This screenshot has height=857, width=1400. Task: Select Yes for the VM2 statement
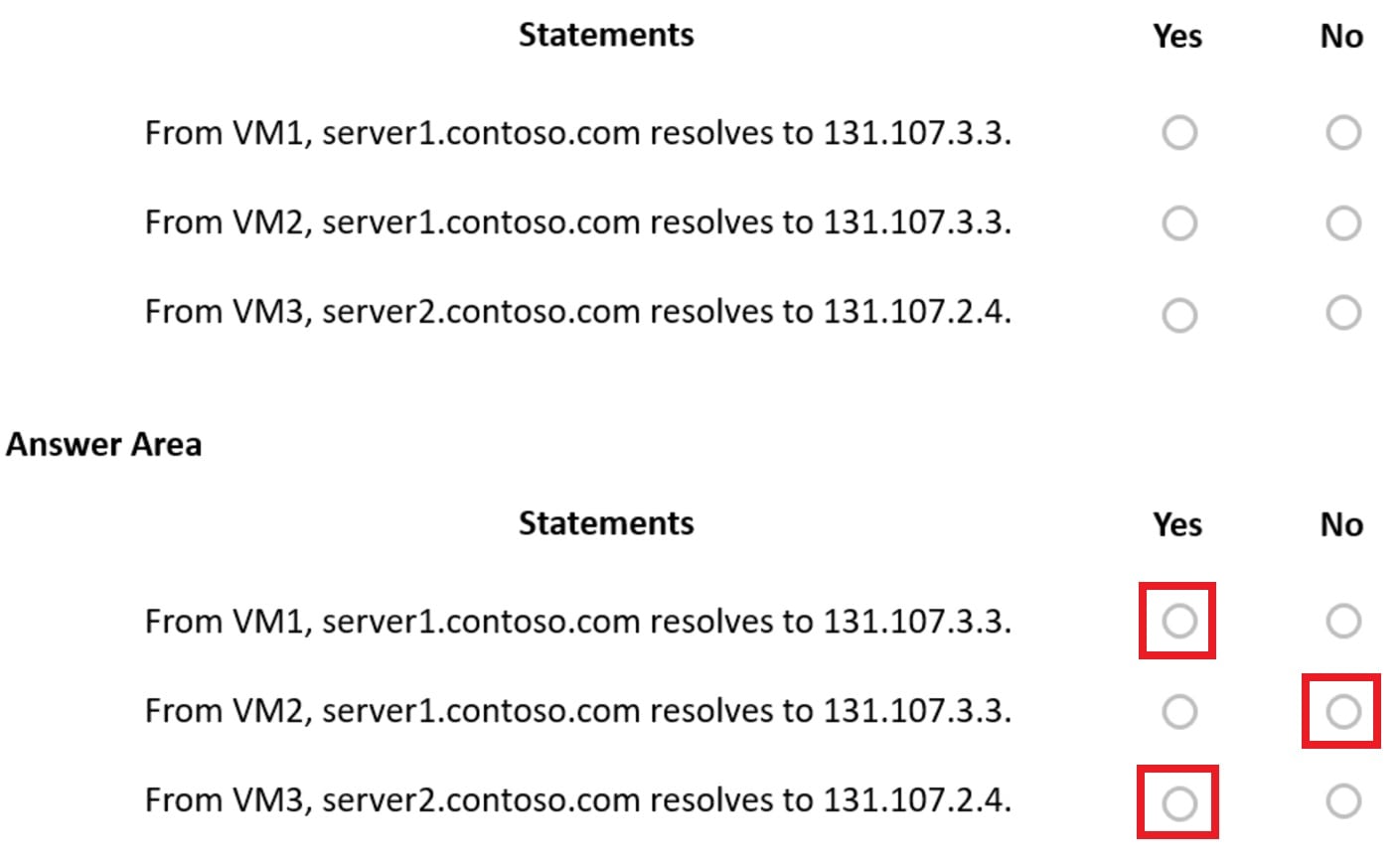1177,222
